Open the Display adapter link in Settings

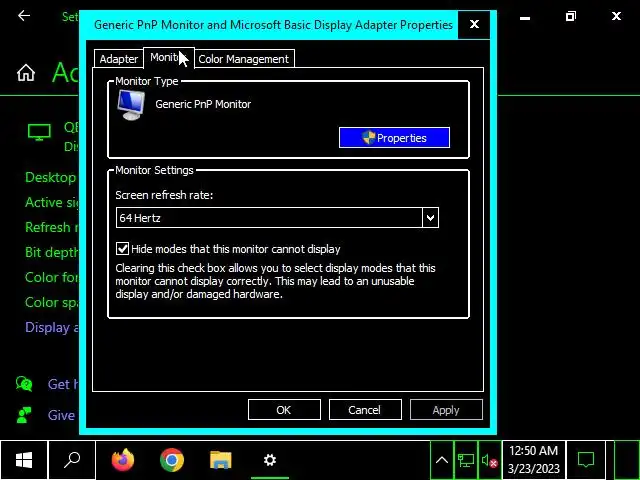tap(51, 327)
